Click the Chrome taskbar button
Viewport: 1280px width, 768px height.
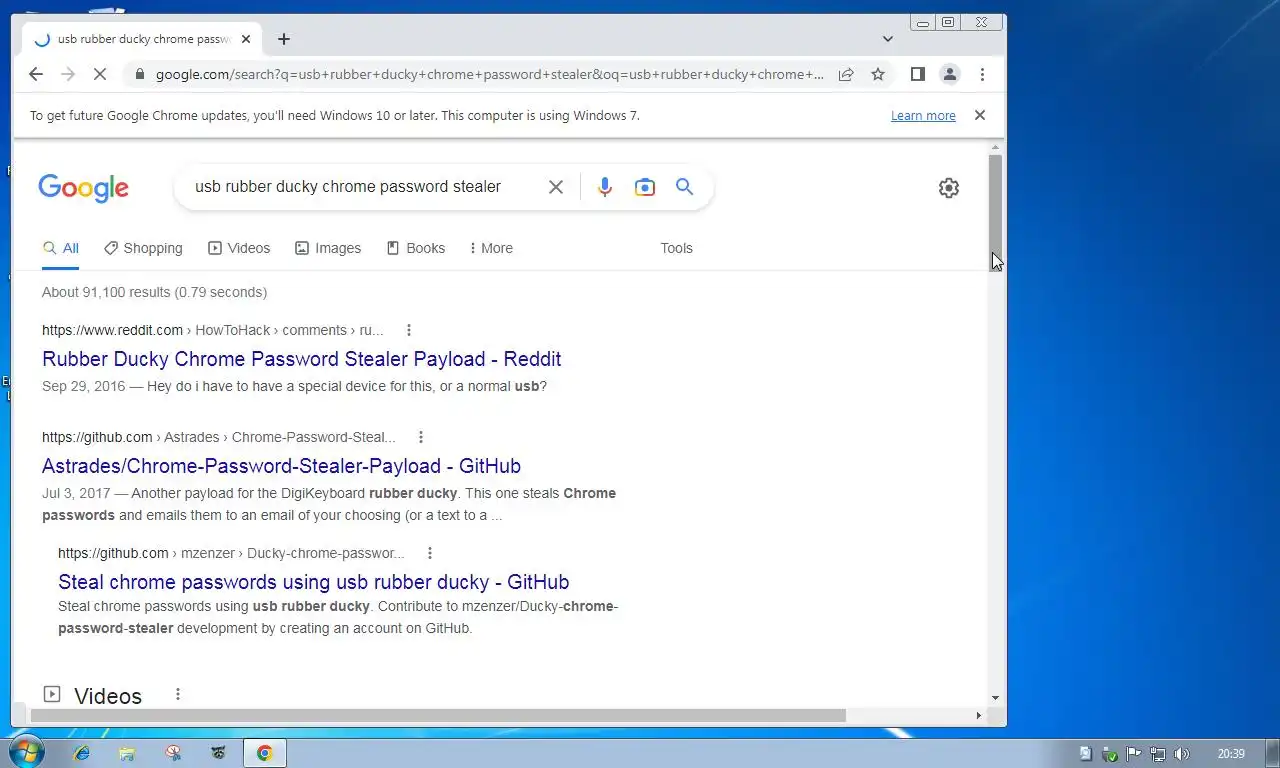(x=265, y=753)
